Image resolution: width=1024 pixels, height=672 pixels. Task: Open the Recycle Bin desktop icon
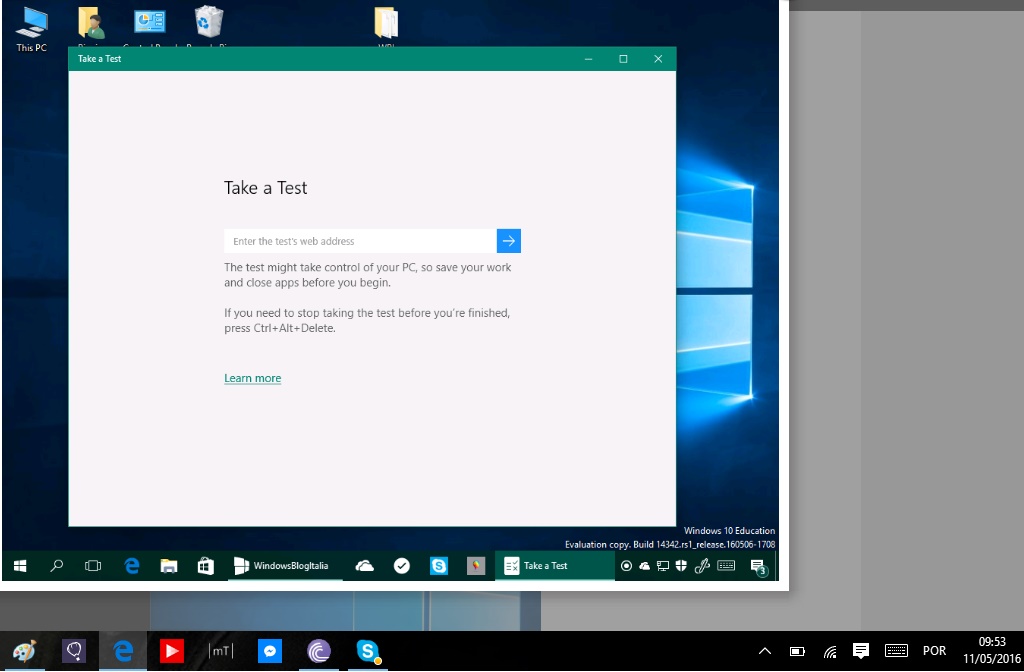[x=209, y=24]
